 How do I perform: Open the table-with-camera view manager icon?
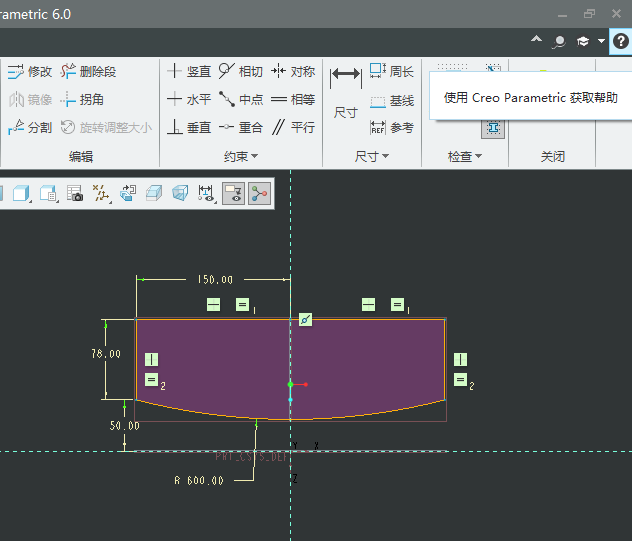tap(75, 194)
